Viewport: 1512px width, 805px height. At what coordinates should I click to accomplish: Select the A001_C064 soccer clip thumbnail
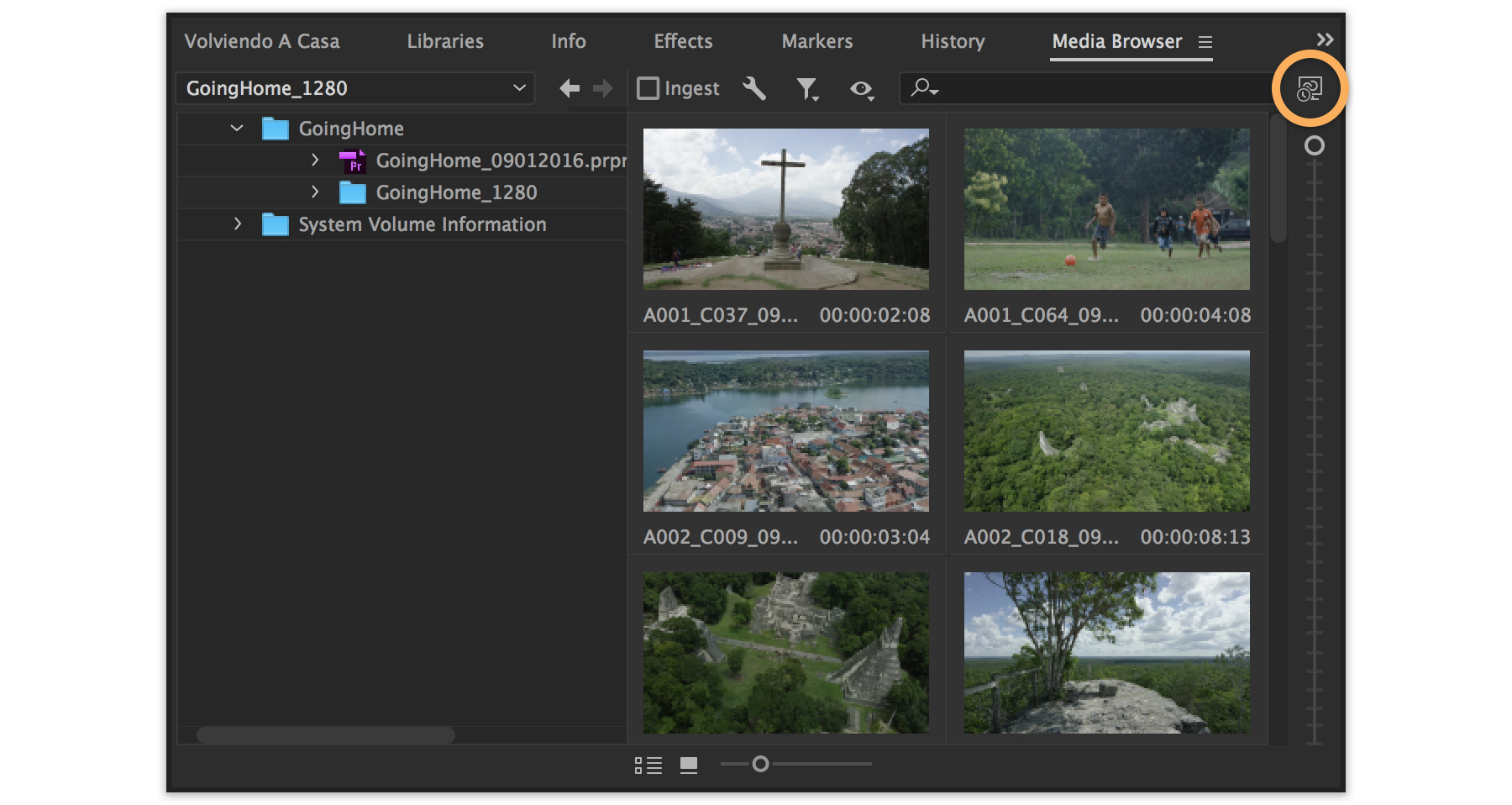click(x=1107, y=209)
